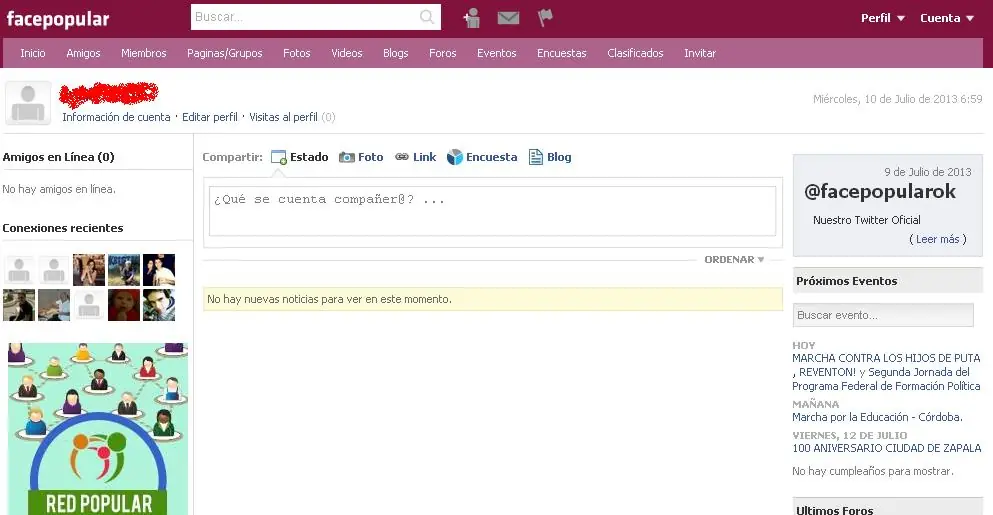Click 'No hay nuevas noticias' notice
The width and height of the screenshot is (993, 515).
point(493,299)
